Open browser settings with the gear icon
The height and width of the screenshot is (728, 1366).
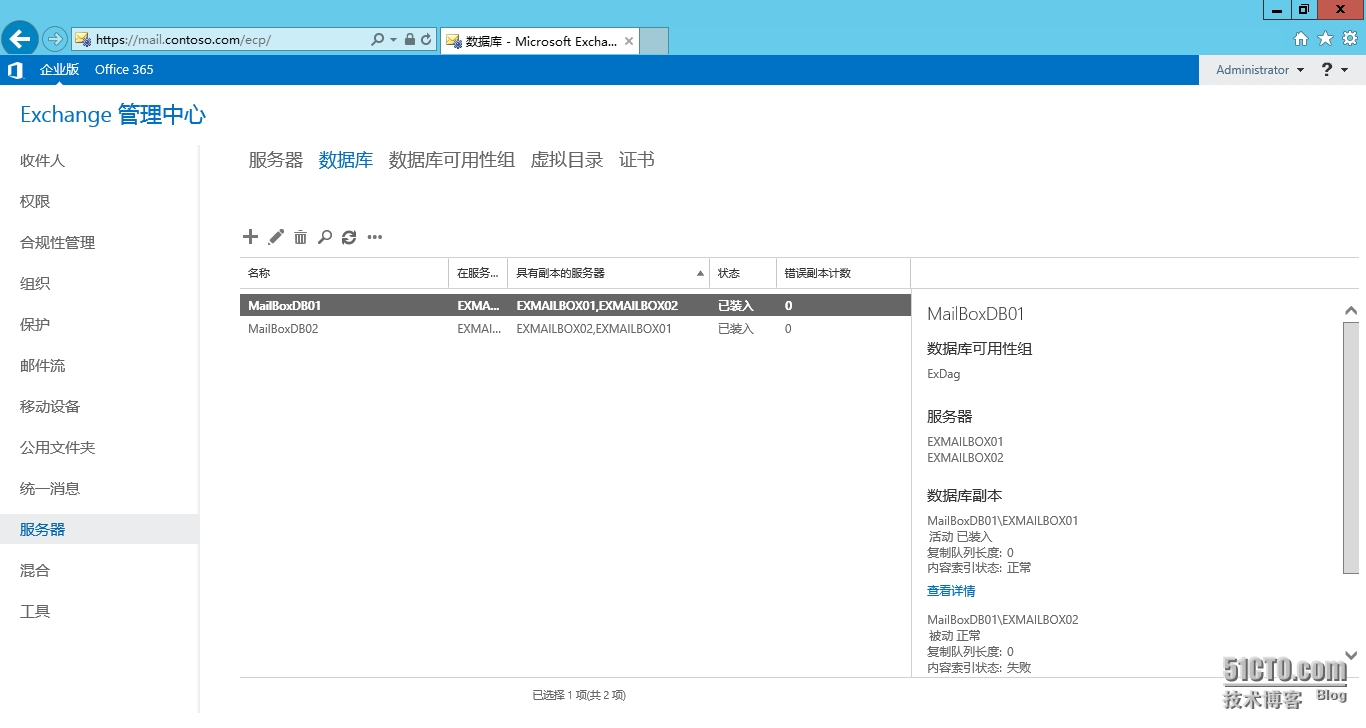pyautogui.click(x=1348, y=38)
